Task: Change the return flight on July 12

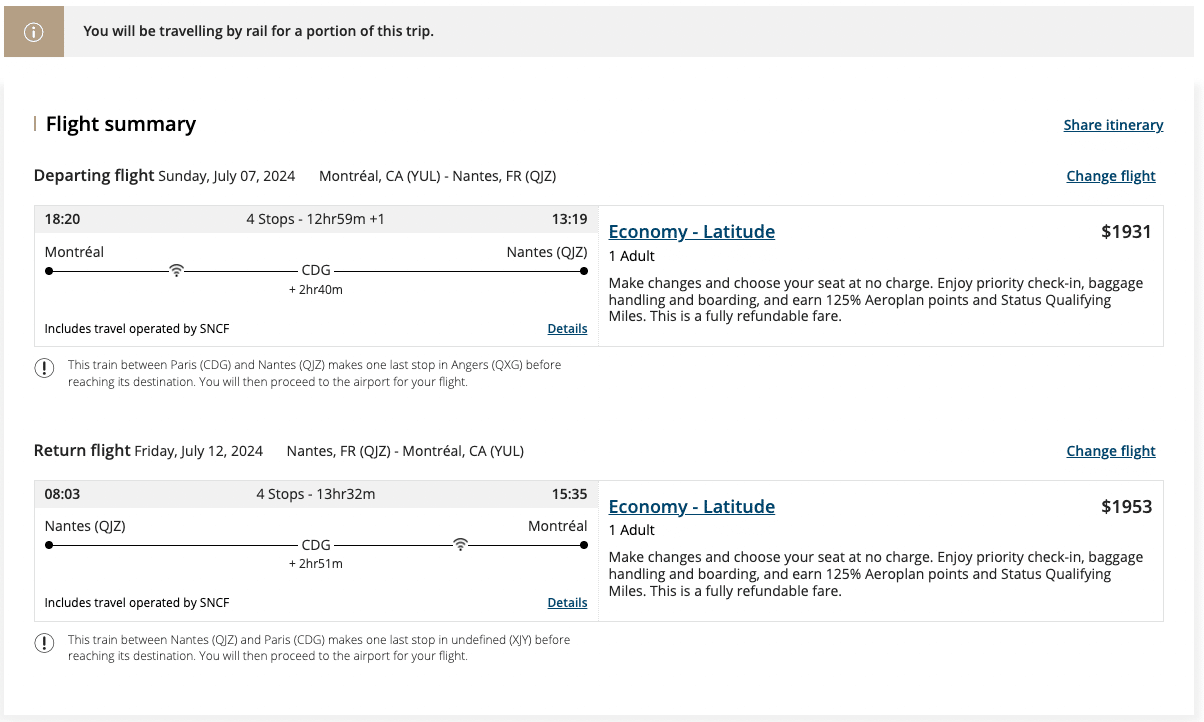Action: coord(1110,451)
